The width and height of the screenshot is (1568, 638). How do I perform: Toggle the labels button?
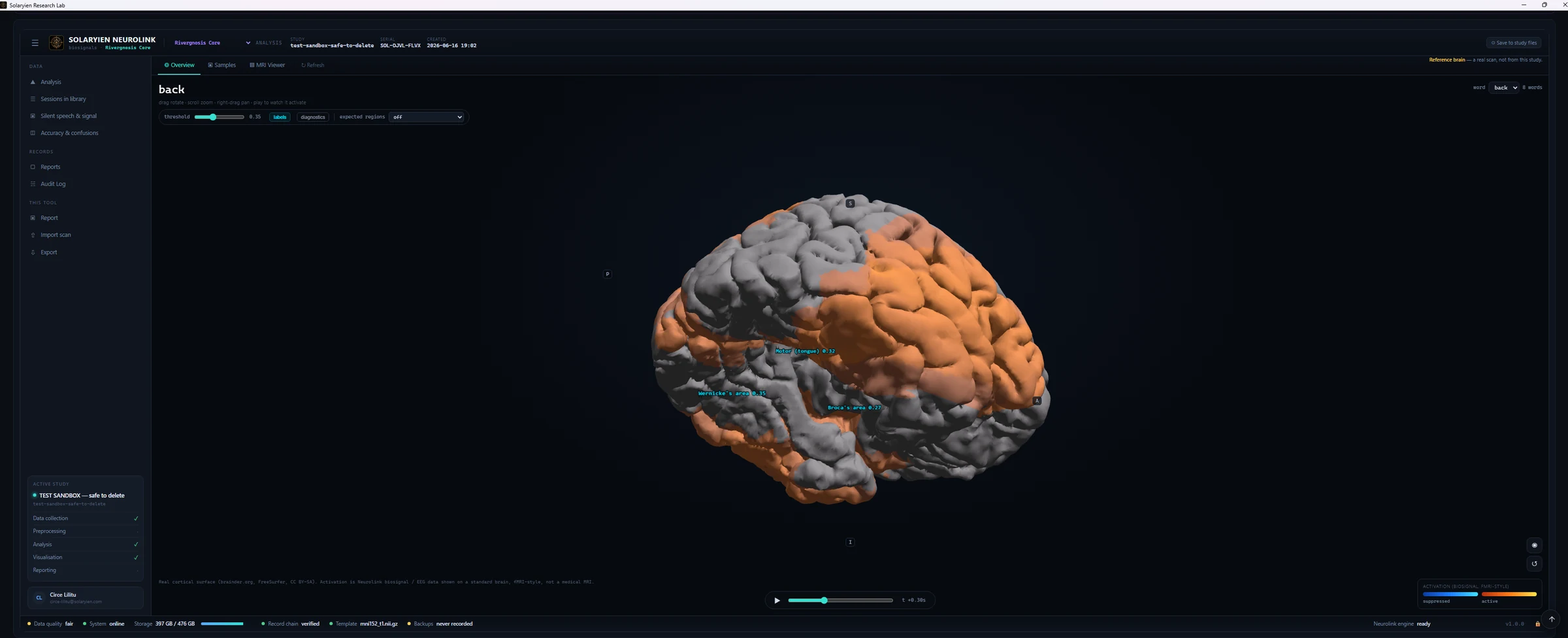pyautogui.click(x=280, y=118)
